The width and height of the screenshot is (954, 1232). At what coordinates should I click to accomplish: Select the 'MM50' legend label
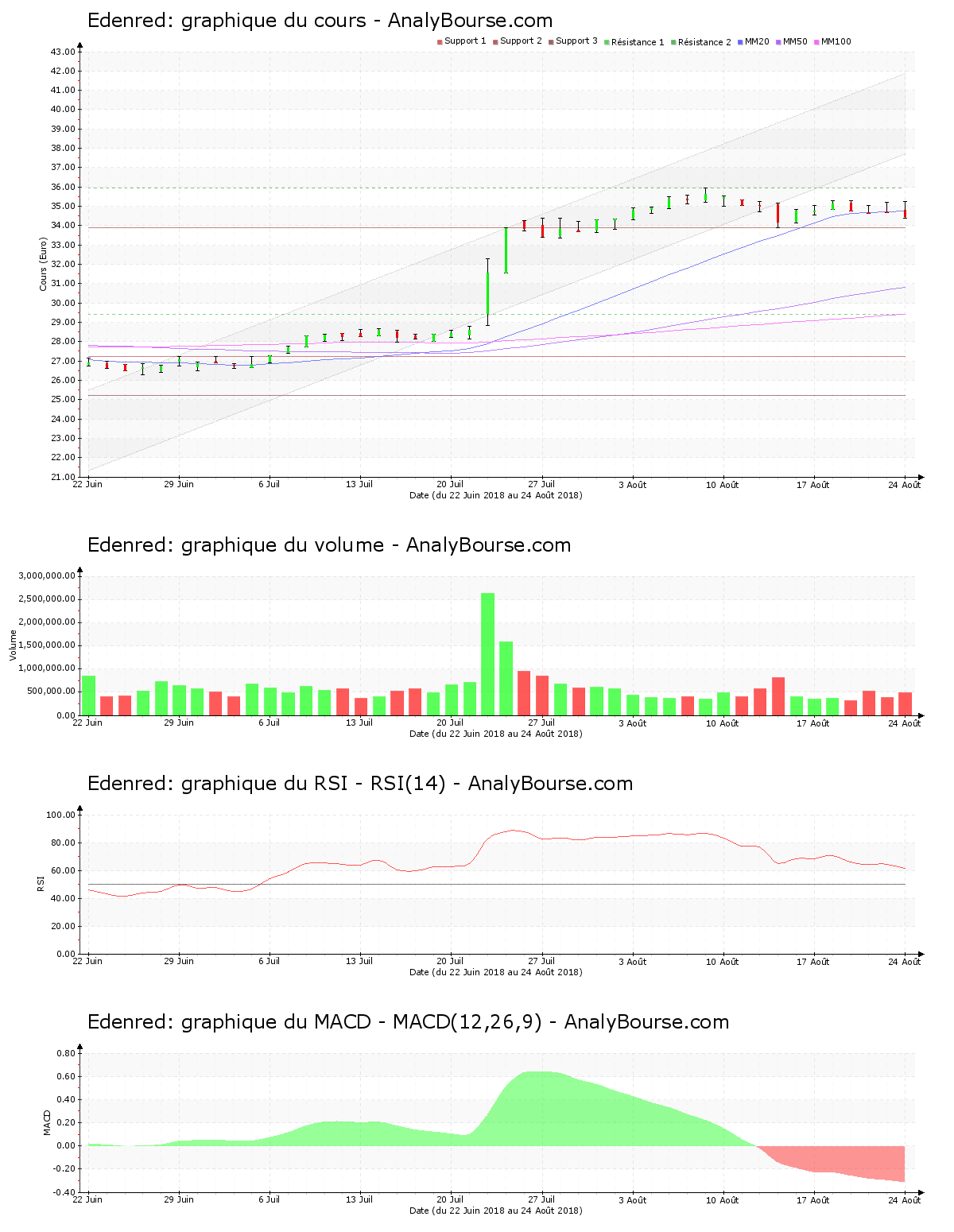point(795,41)
